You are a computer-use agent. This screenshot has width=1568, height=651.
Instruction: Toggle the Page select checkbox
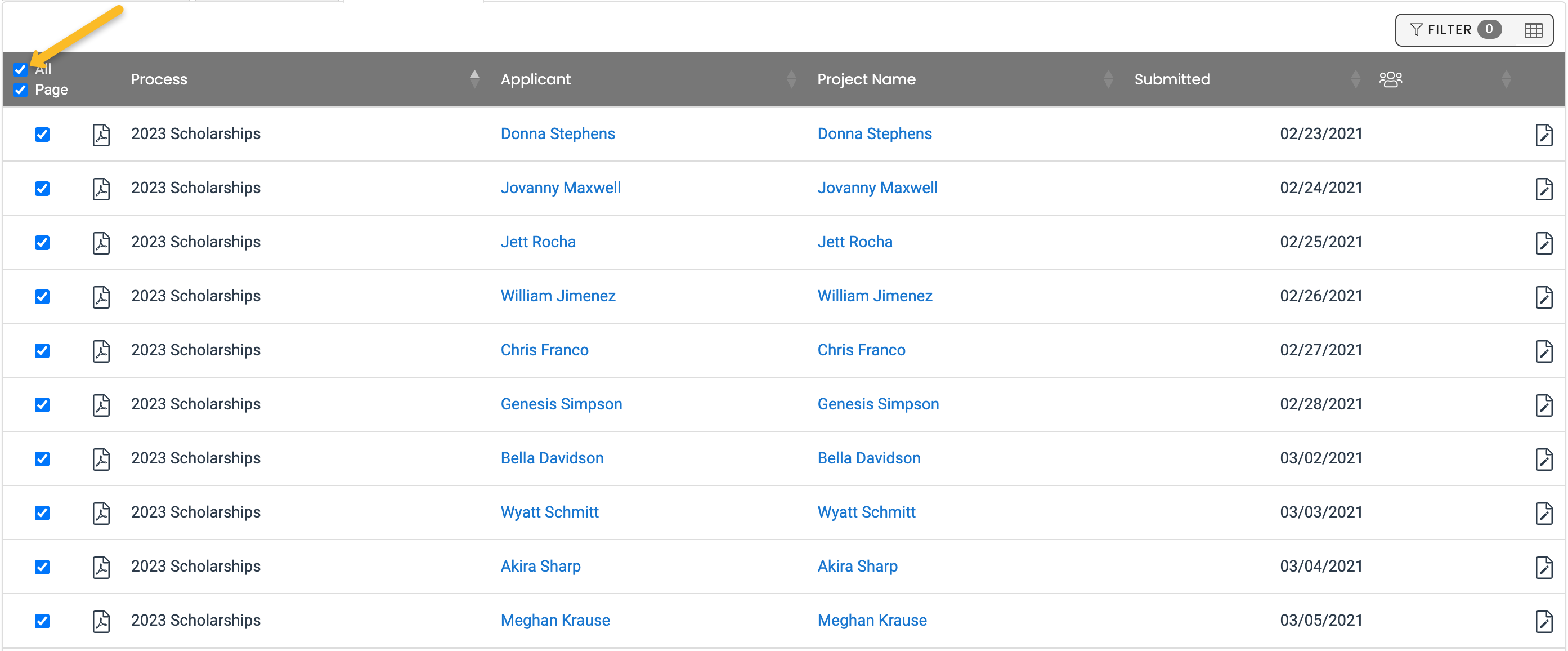tap(21, 90)
